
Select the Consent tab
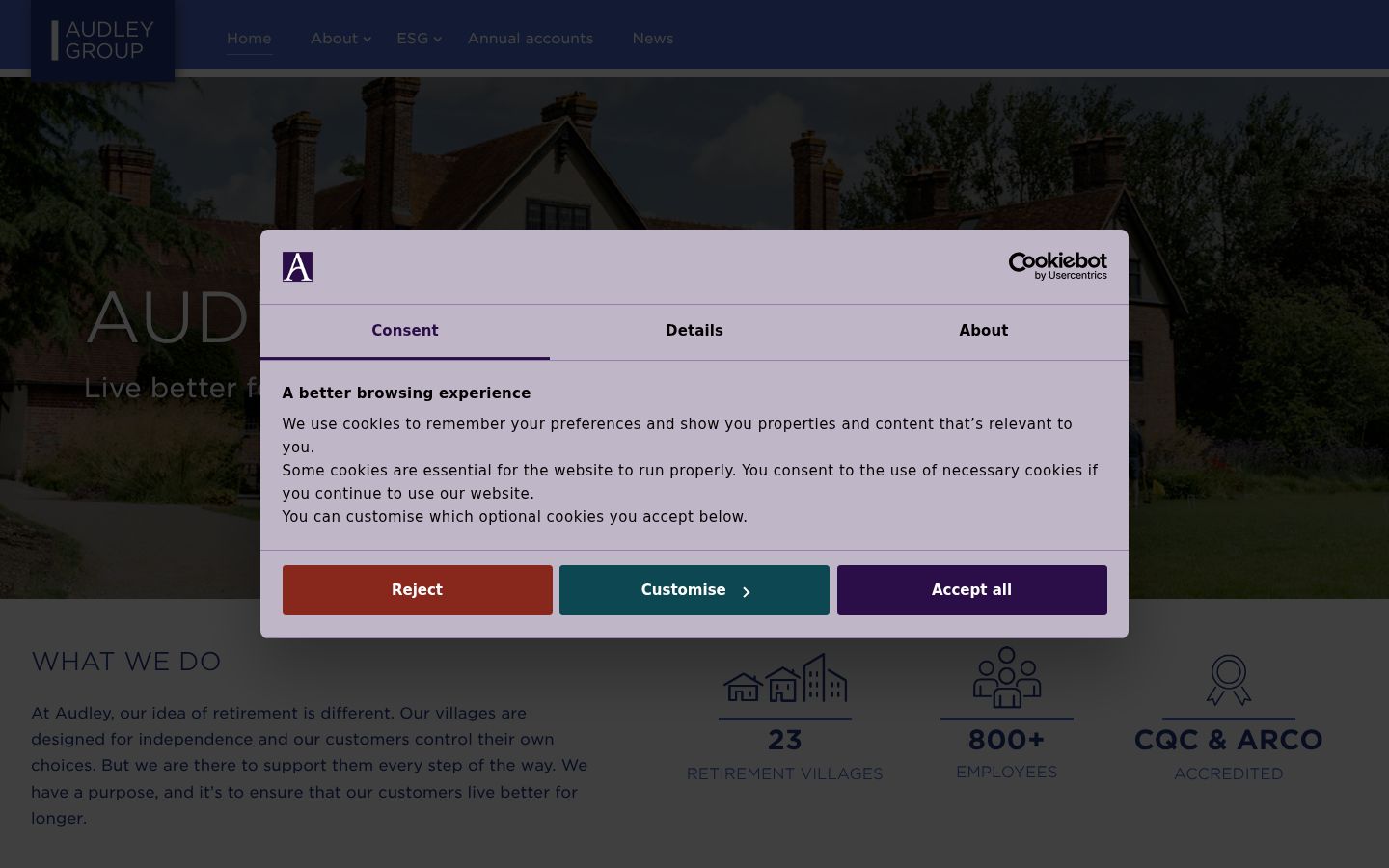(405, 331)
